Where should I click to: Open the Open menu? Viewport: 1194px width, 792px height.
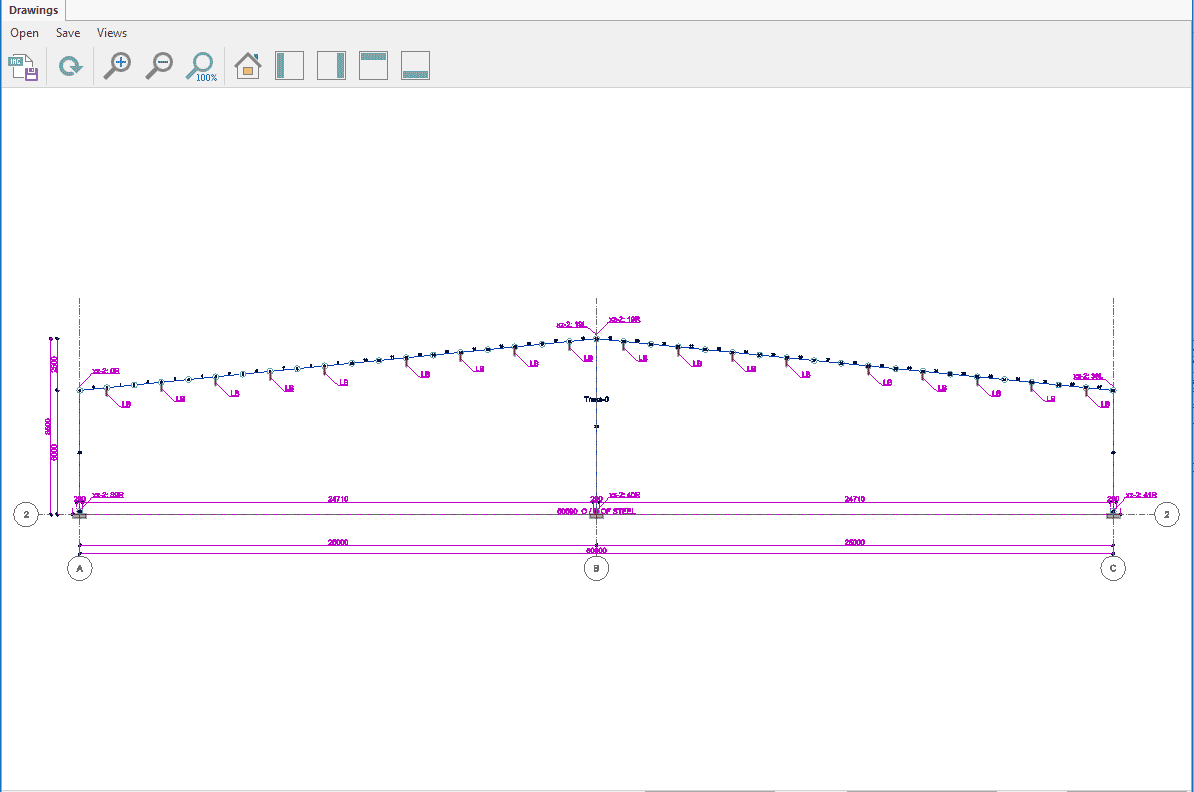pos(25,33)
